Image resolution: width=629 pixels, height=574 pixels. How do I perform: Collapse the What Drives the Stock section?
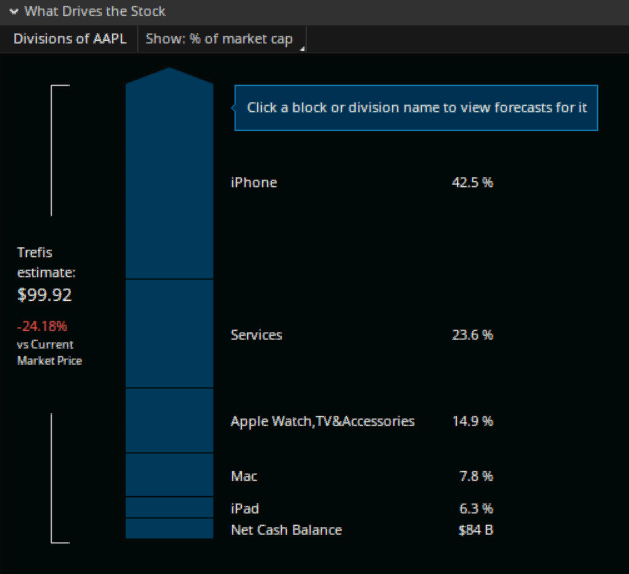point(14,12)
